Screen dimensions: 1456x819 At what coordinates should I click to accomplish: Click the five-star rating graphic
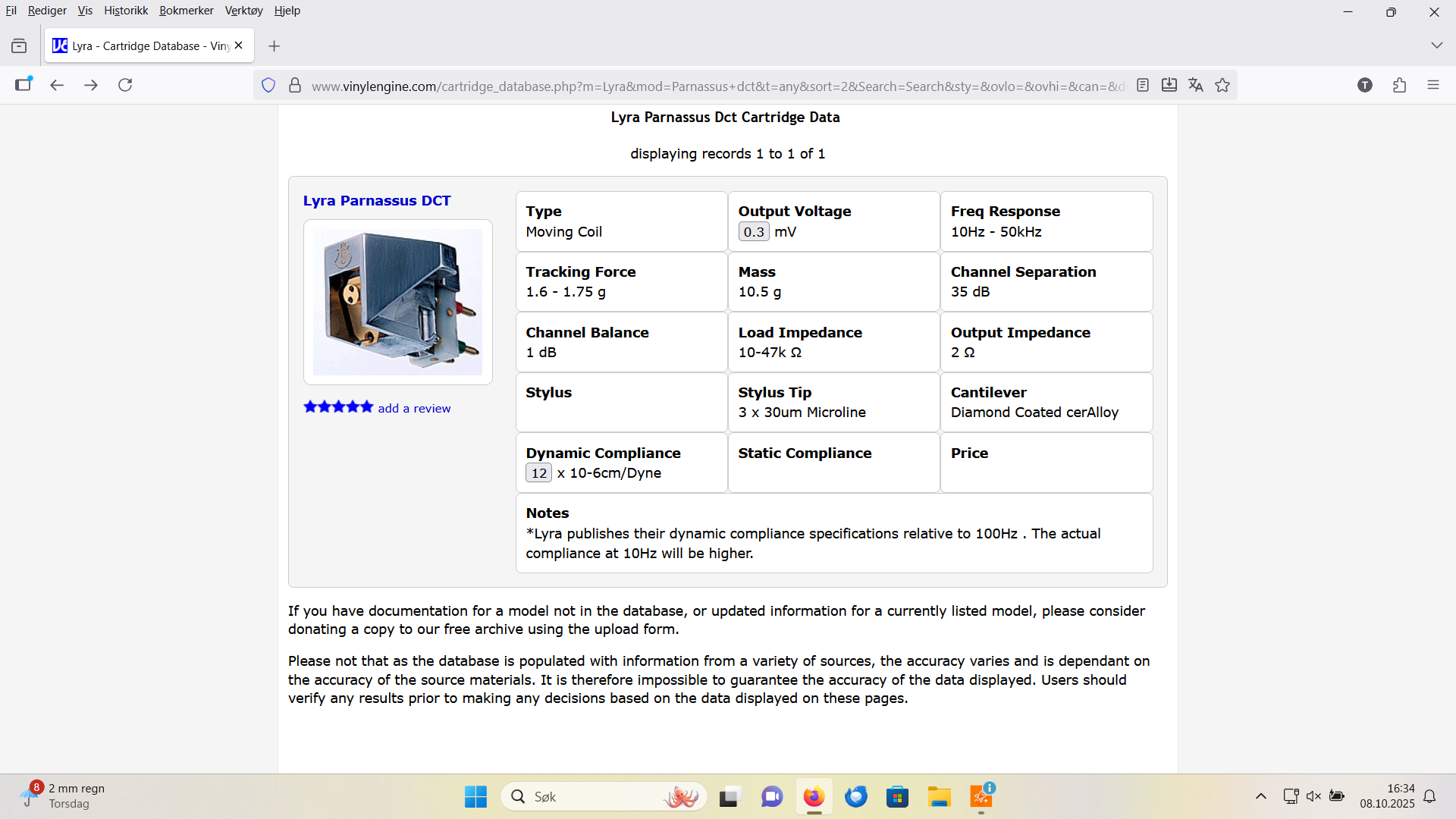(x=338, y=407)
